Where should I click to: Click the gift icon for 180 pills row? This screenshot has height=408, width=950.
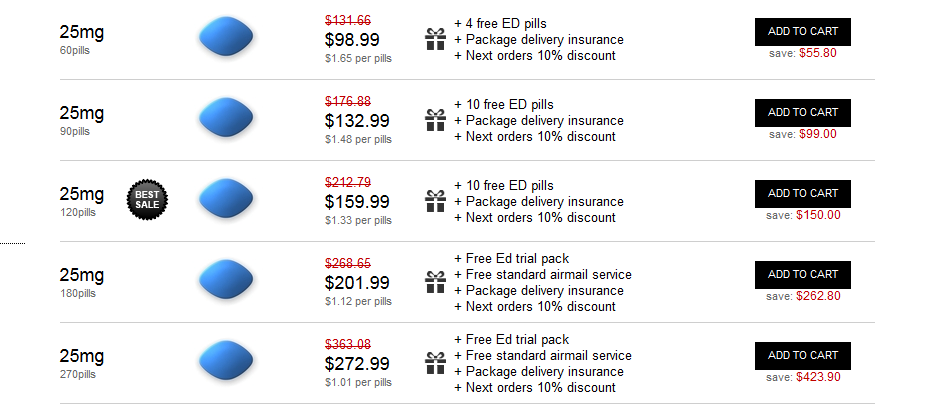click(435, 282)
